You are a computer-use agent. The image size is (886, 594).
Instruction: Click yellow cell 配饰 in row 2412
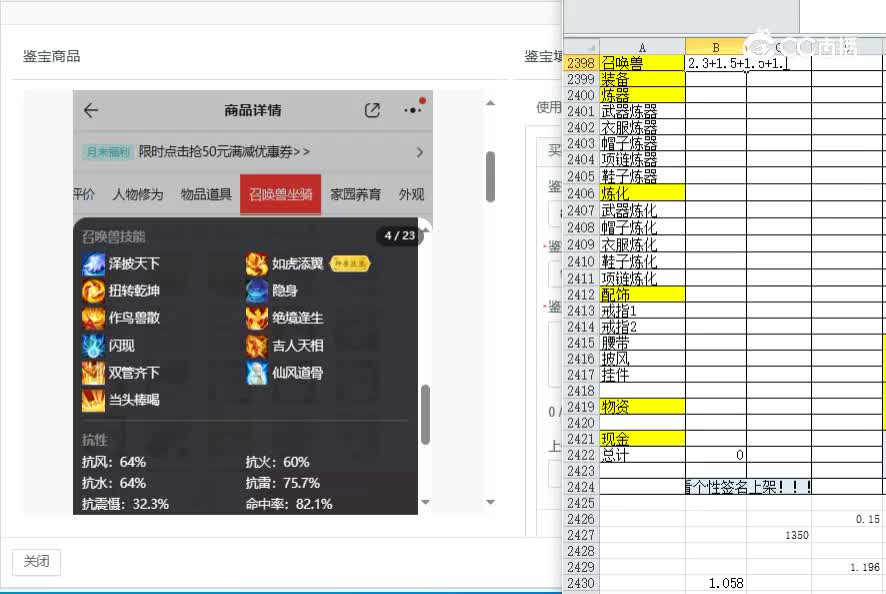pyautogui.click(x=642, y=294)
